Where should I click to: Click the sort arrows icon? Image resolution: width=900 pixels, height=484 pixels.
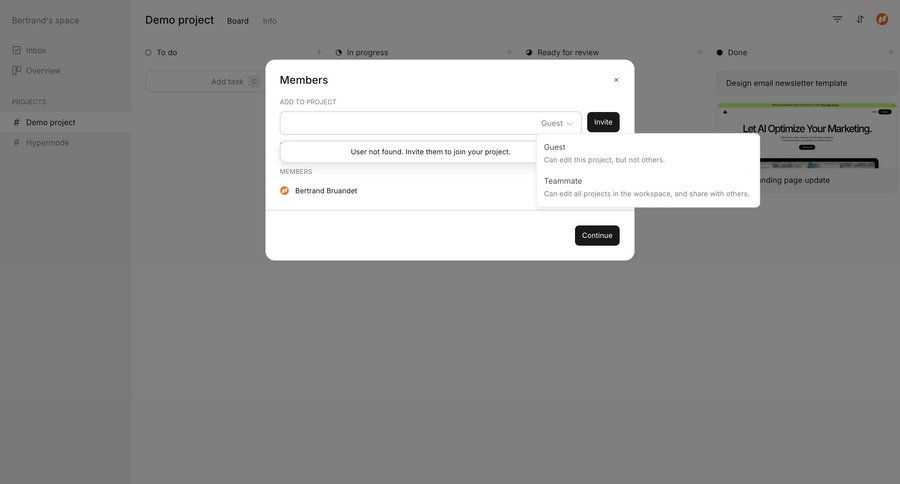point(860,19)
